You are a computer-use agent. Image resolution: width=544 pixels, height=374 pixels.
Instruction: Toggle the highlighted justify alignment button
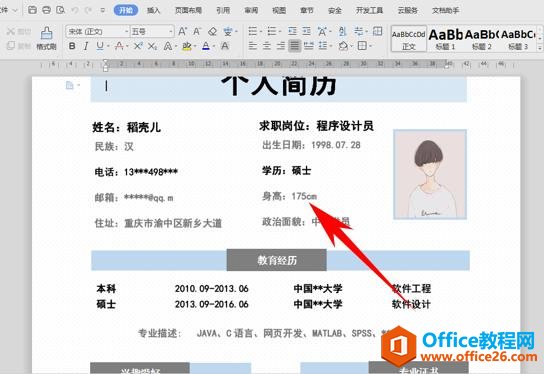click(x=295, y=45)
